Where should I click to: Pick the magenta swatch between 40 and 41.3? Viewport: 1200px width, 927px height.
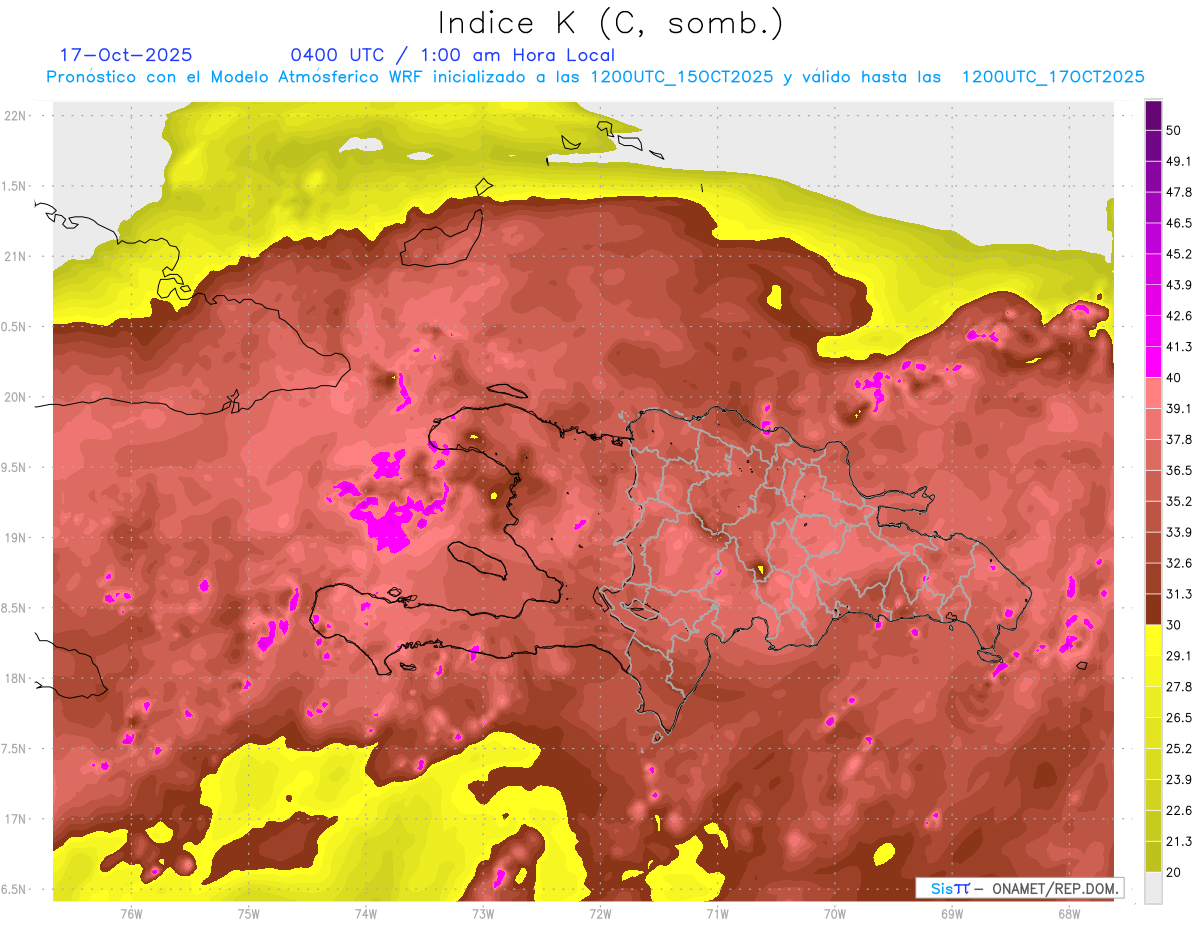[x=1153, y=362]
